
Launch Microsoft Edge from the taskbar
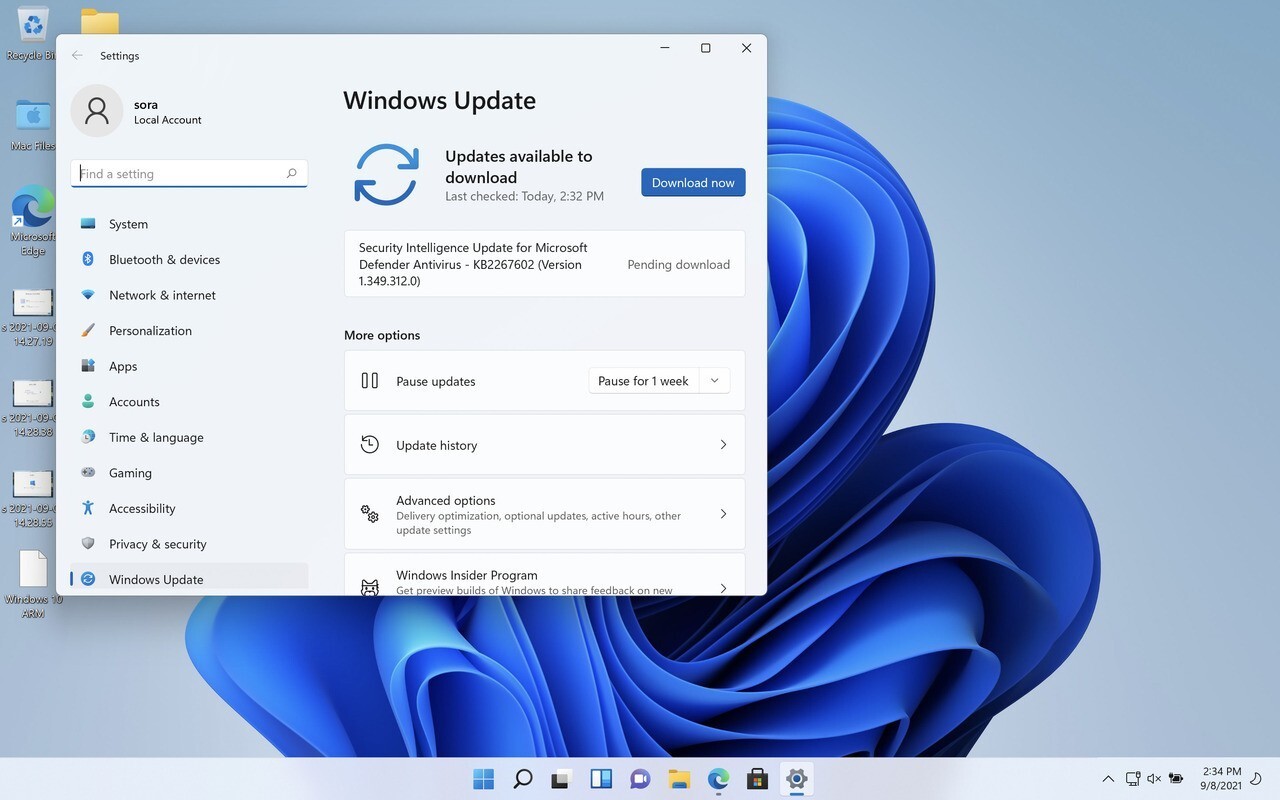coord(718,778)
